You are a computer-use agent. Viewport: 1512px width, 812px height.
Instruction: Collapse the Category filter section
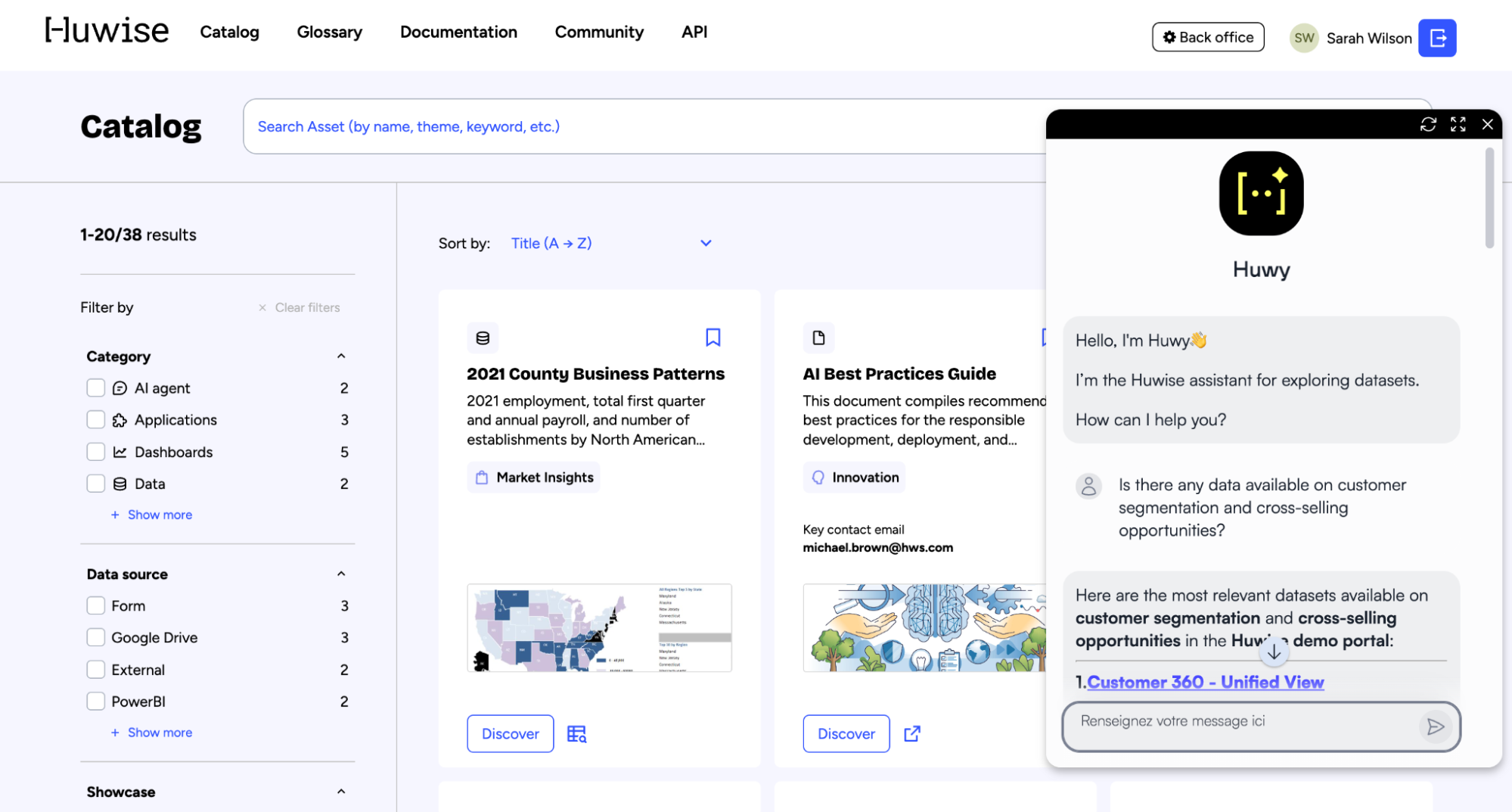(x=341, y=356)
